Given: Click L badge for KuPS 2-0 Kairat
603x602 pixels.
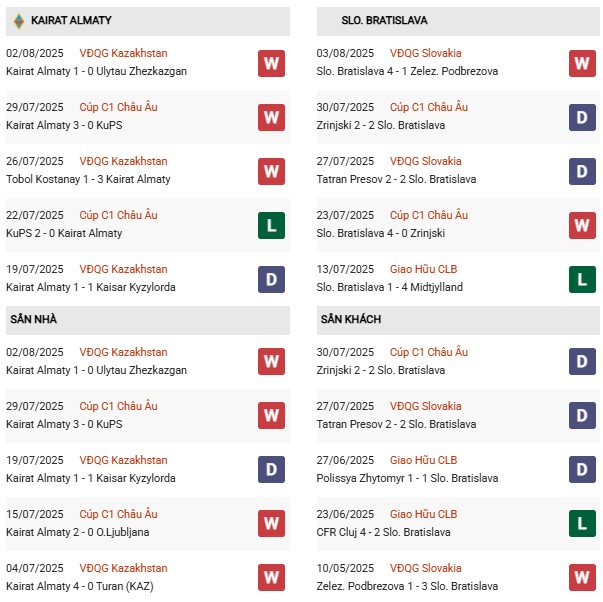Looking at the screenshot, I should click(x=271, y=225).
